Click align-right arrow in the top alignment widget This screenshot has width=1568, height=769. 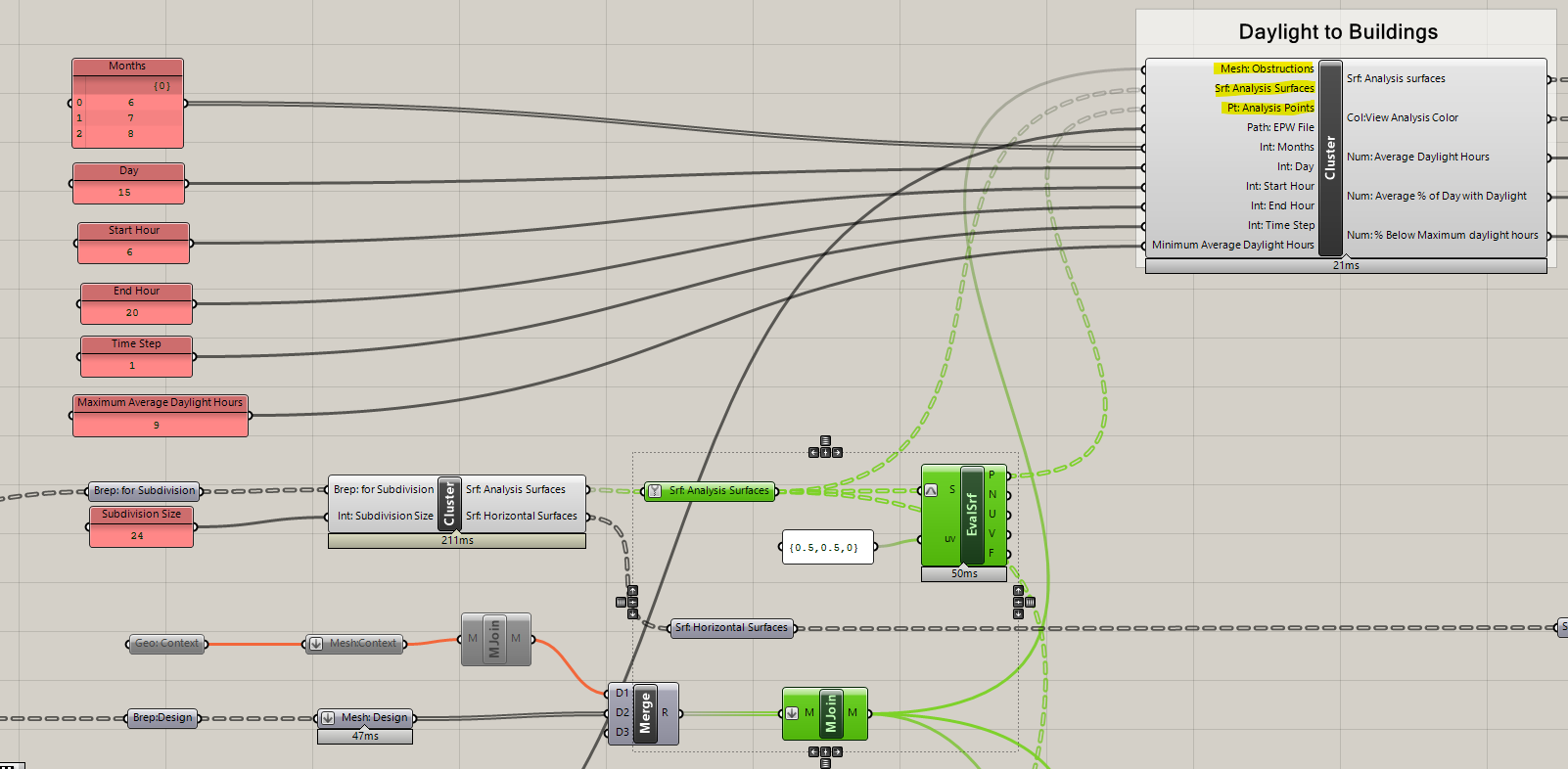[x=837, y=452]
